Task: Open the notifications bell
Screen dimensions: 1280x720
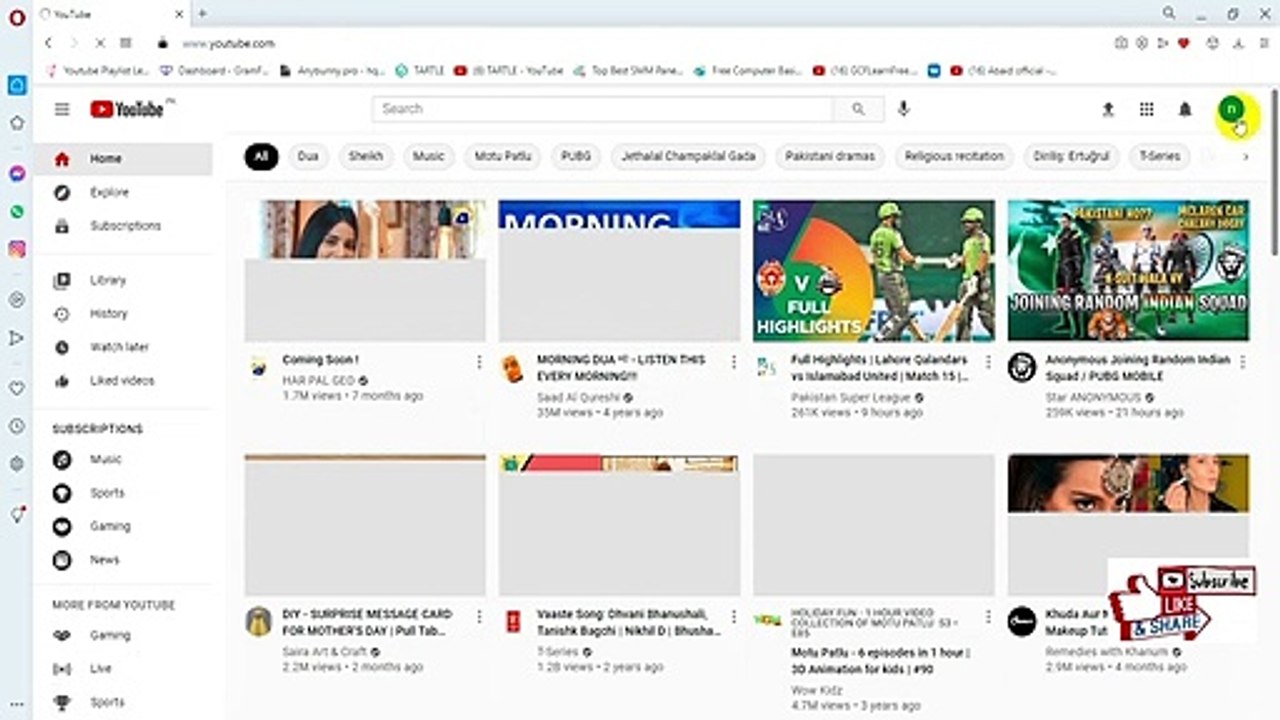Action: [1185, 109]
